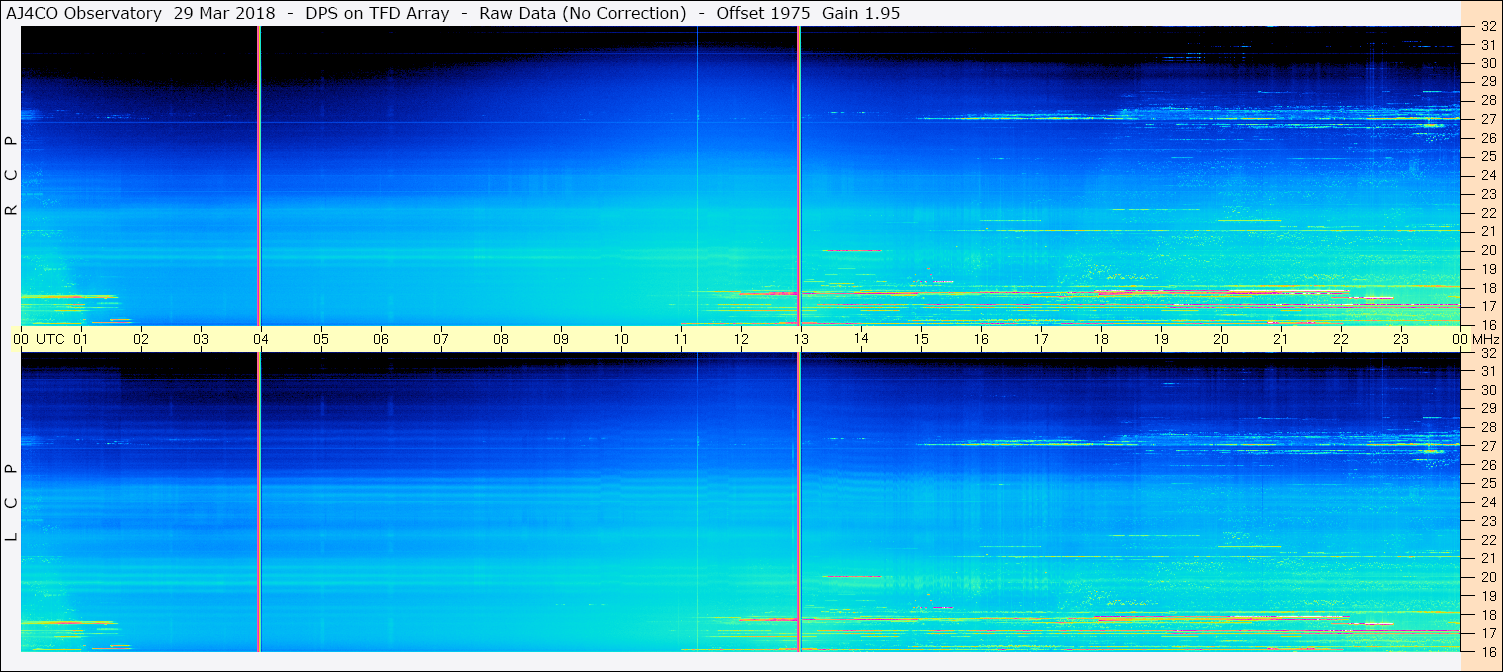Click the 23 MHz tick on the RCP frequency scale
This screenshot has height=672, width=1503.
point(1487,194)
